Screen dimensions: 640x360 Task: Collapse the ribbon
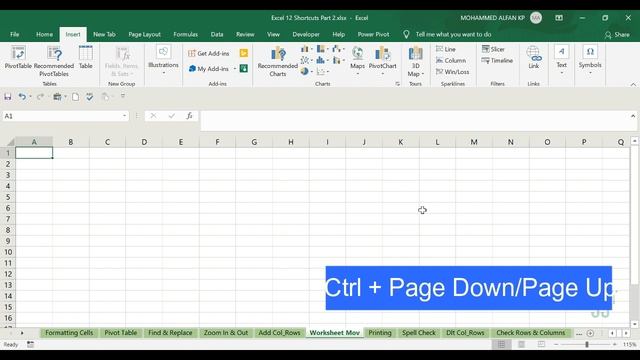[633, 84]
